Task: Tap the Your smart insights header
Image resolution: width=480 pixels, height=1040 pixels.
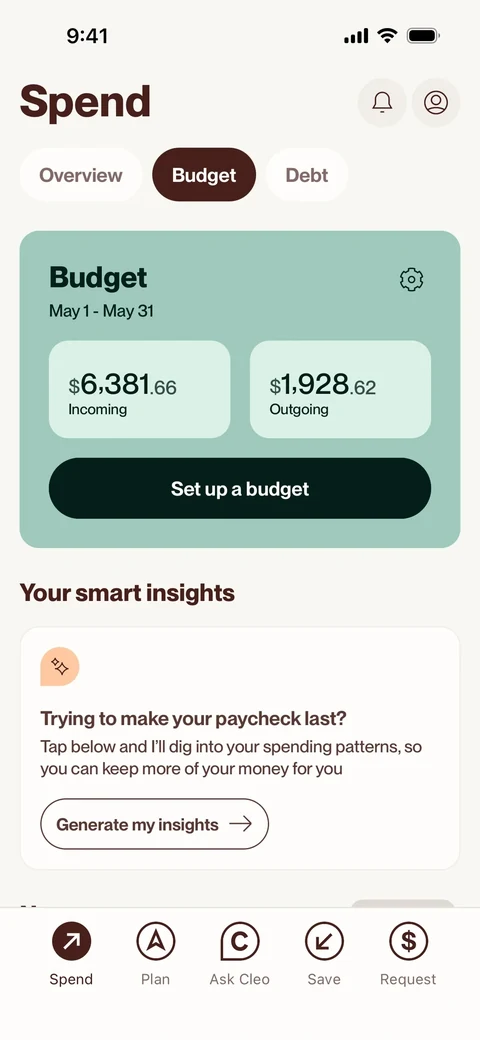Action: 127,593
